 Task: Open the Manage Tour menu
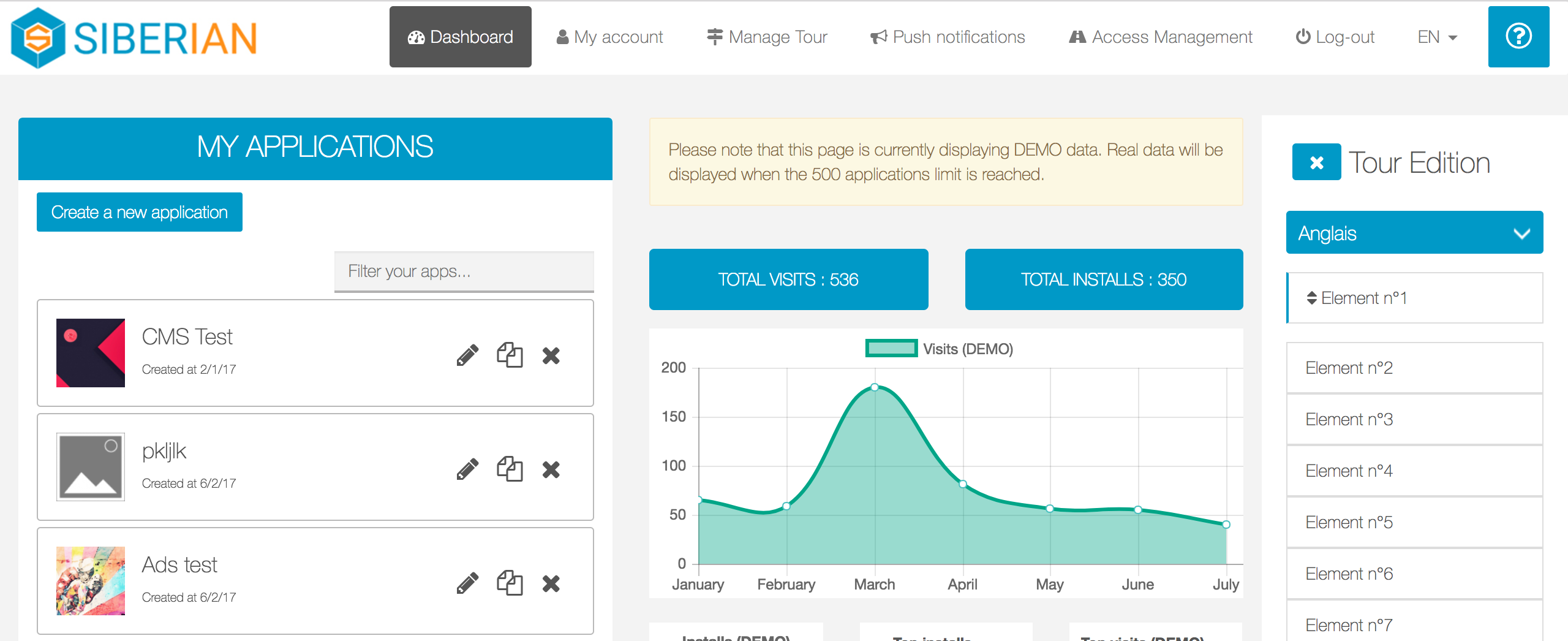point(767,37)
